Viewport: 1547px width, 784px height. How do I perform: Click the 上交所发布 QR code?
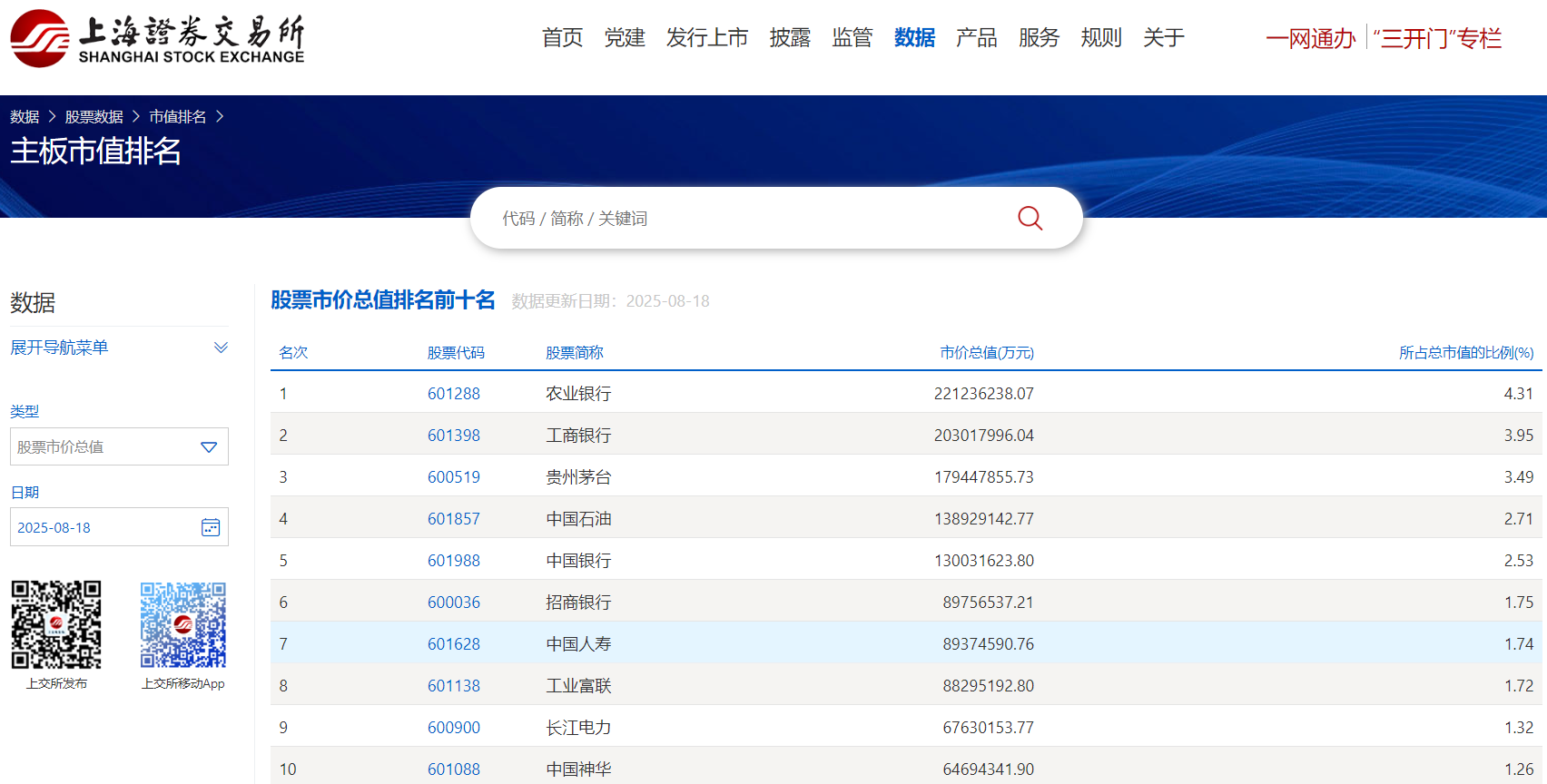coord(56,624)
